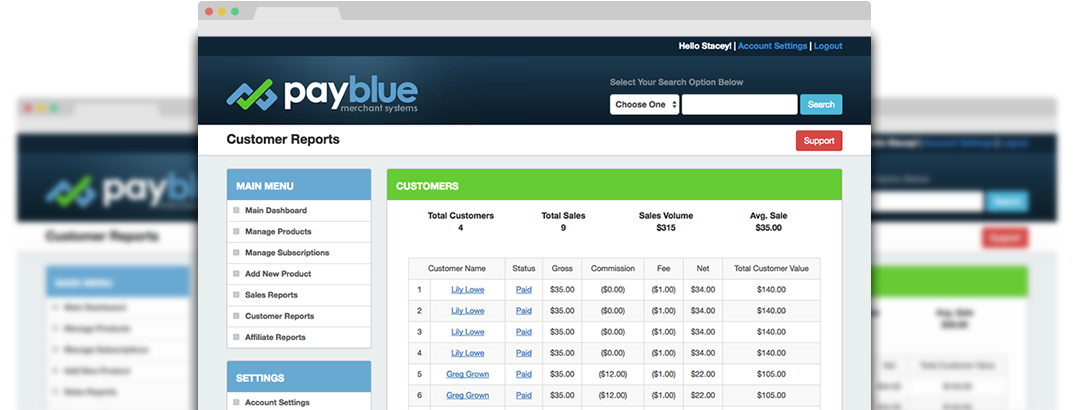
Task: Click the Gross column header
Action: pos(562,269)
